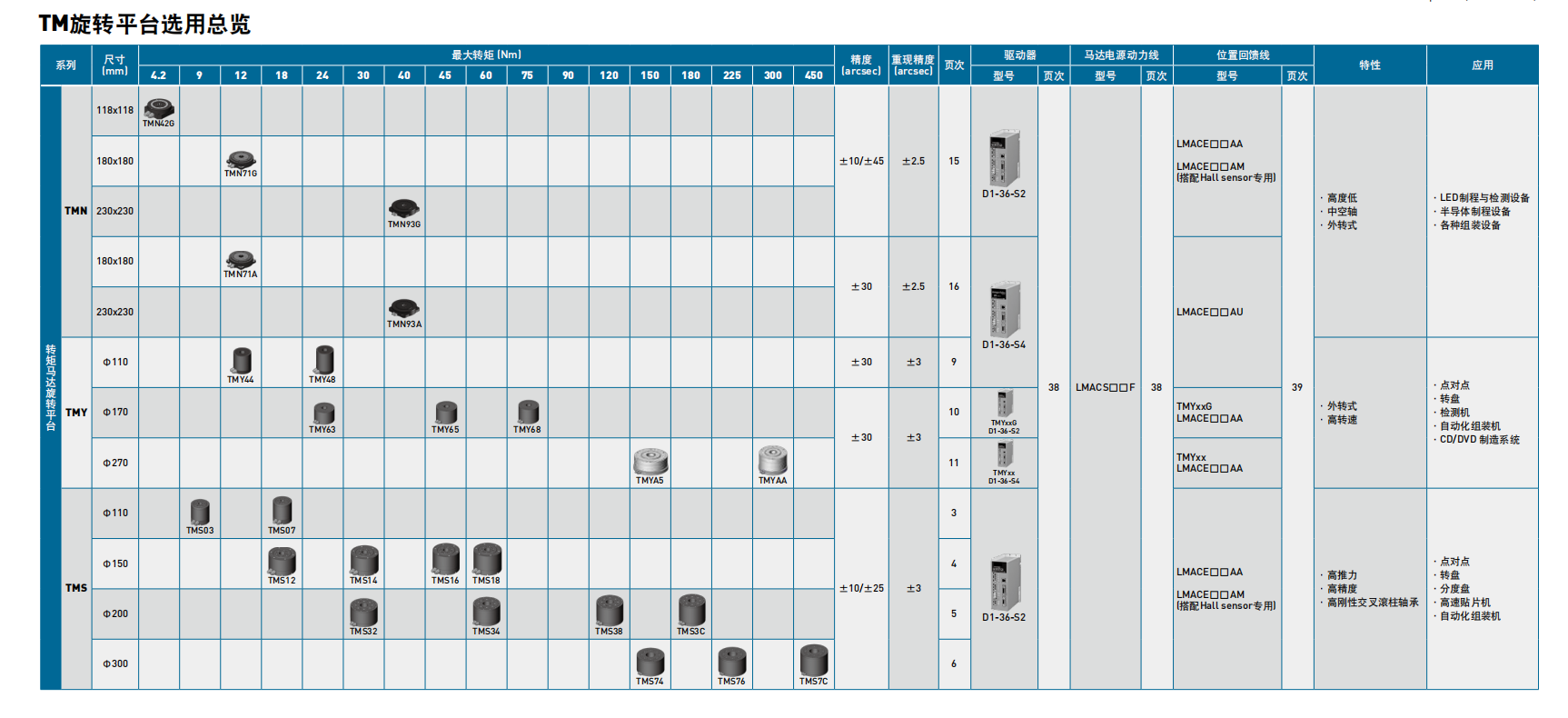
Task: Select the small TMYxxG D1-36-S2 driver image
Action: tap(1004, 404)
